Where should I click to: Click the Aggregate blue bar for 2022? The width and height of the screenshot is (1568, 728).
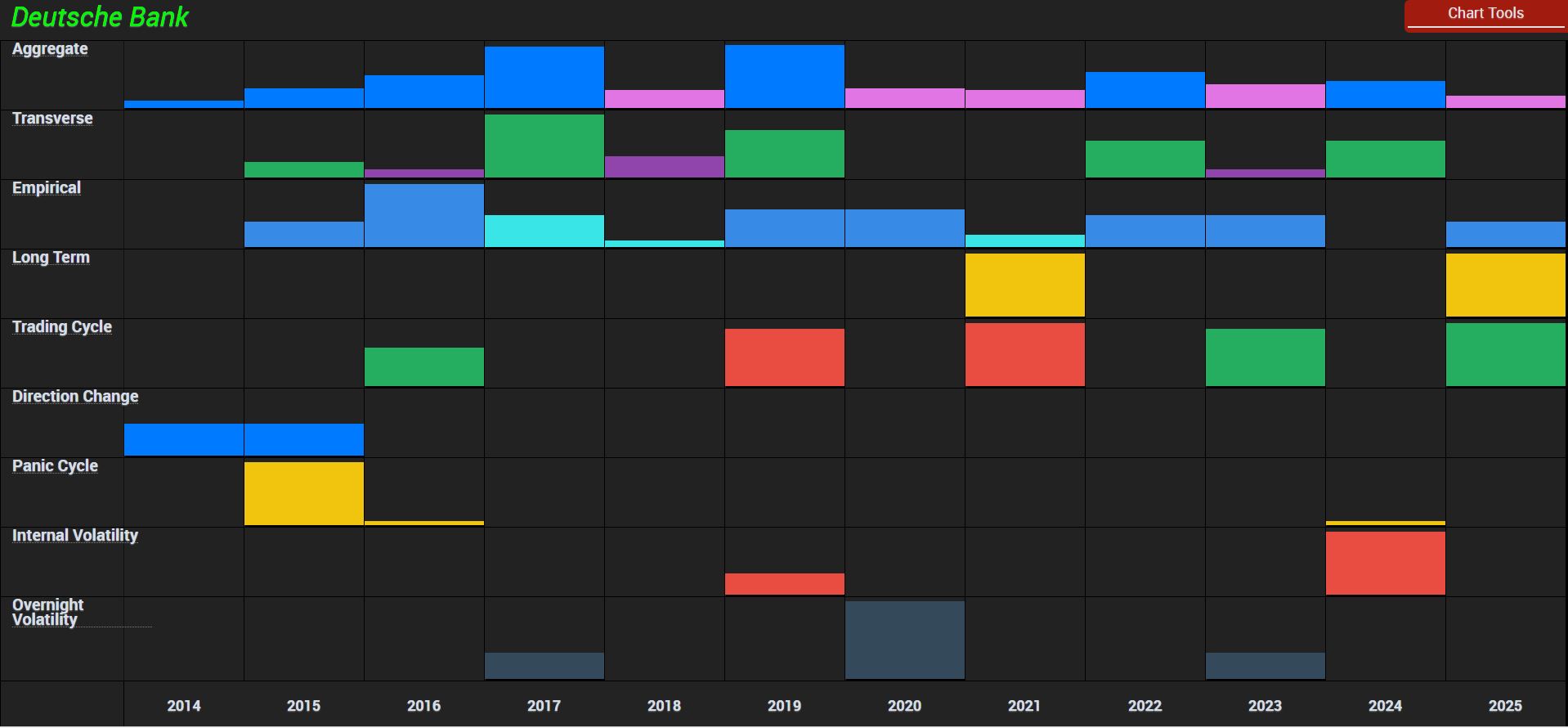tap(1145, 90)
